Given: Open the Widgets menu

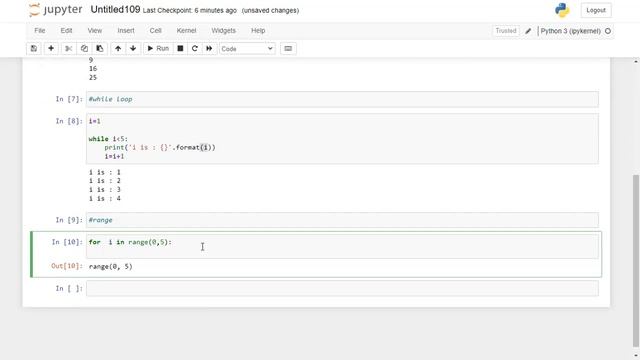Looking at the screenshot, I should tap(223, 31).
